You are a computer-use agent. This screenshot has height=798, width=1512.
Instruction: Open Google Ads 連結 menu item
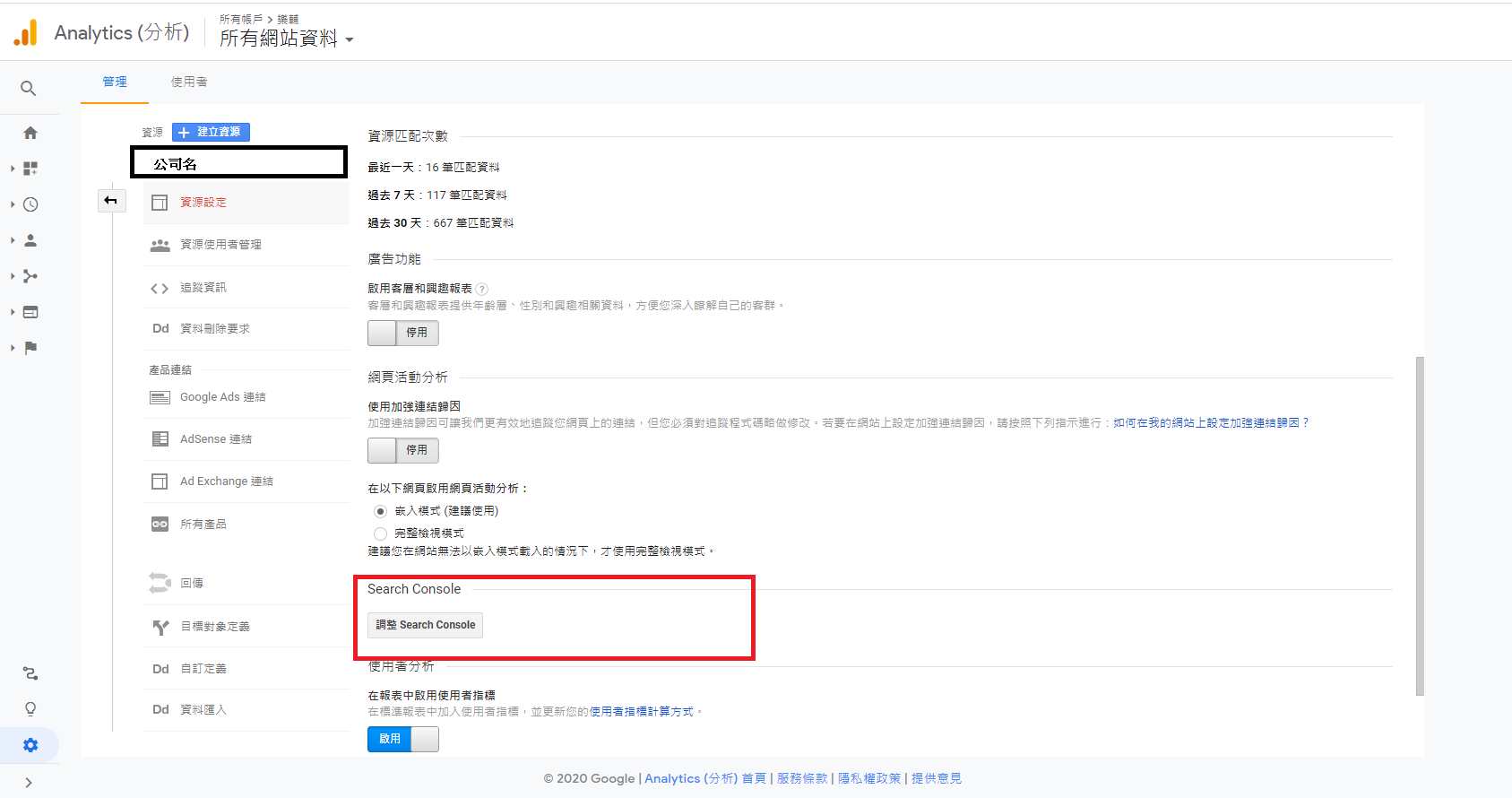pyautogui.click(x=246, y=397)
